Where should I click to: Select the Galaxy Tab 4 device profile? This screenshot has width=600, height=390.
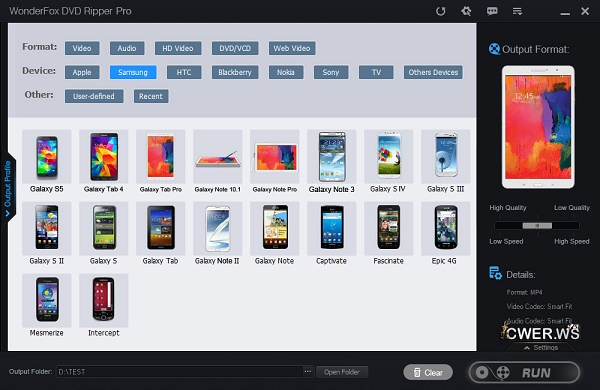tap(104, 162)
